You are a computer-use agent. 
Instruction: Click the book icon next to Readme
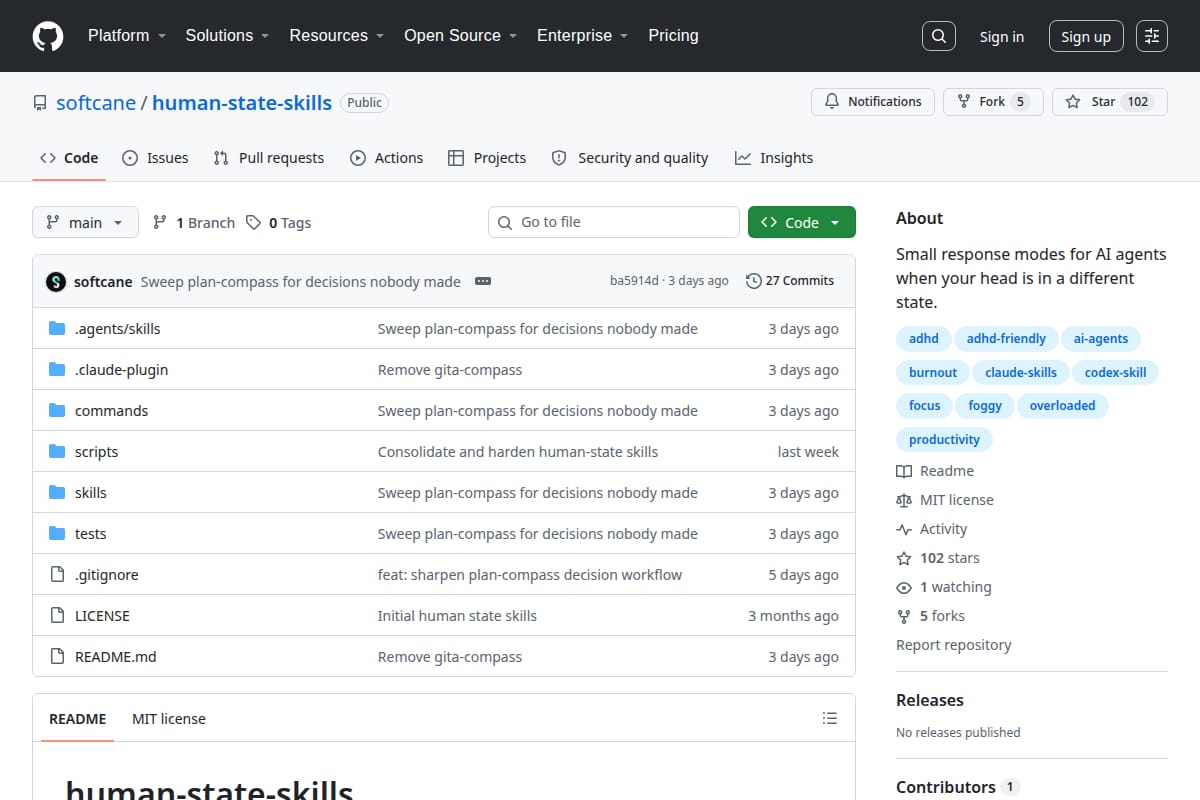[x=904, y=471]
